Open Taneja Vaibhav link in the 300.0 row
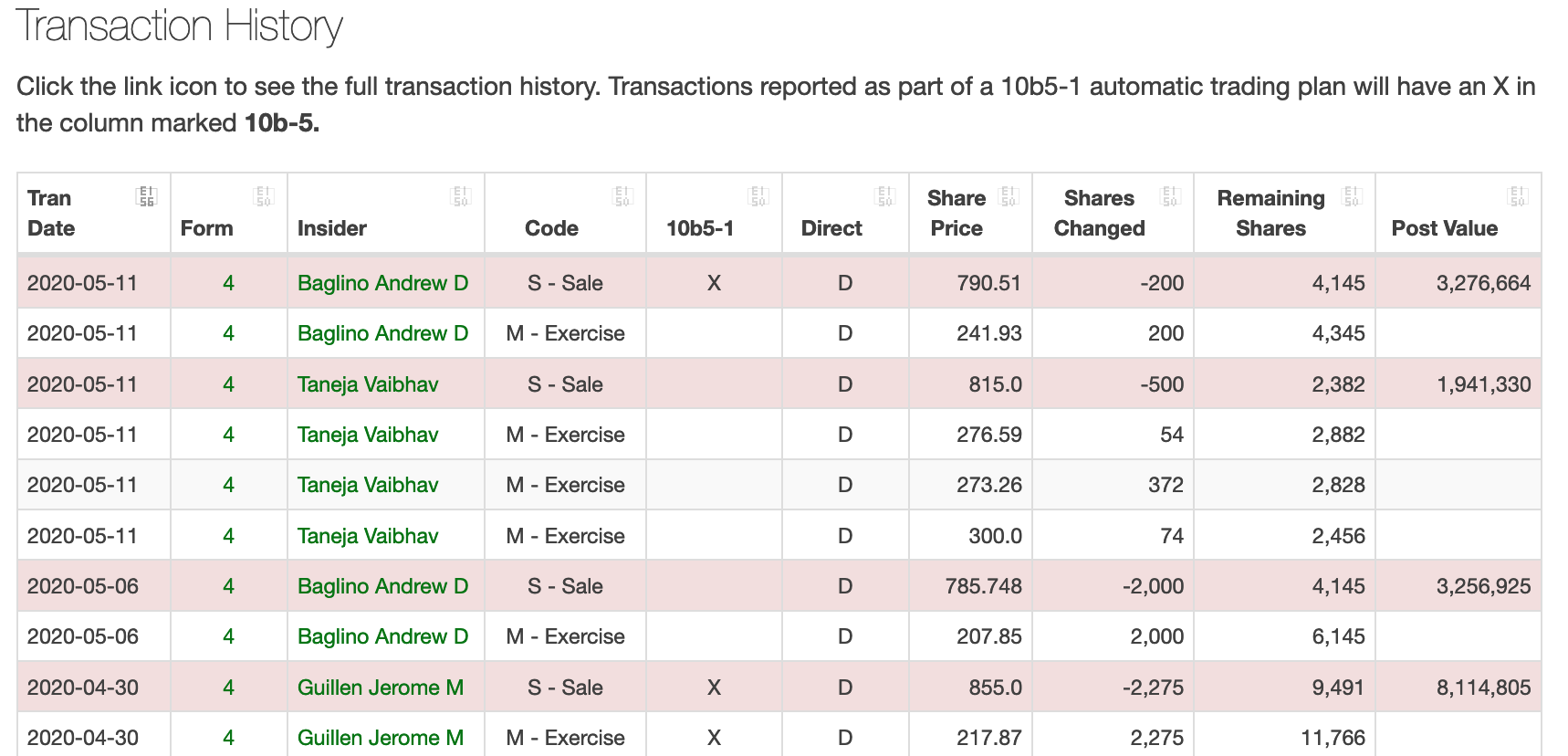The width and height of the screenshot is (1568, 756). pos(368,536)
